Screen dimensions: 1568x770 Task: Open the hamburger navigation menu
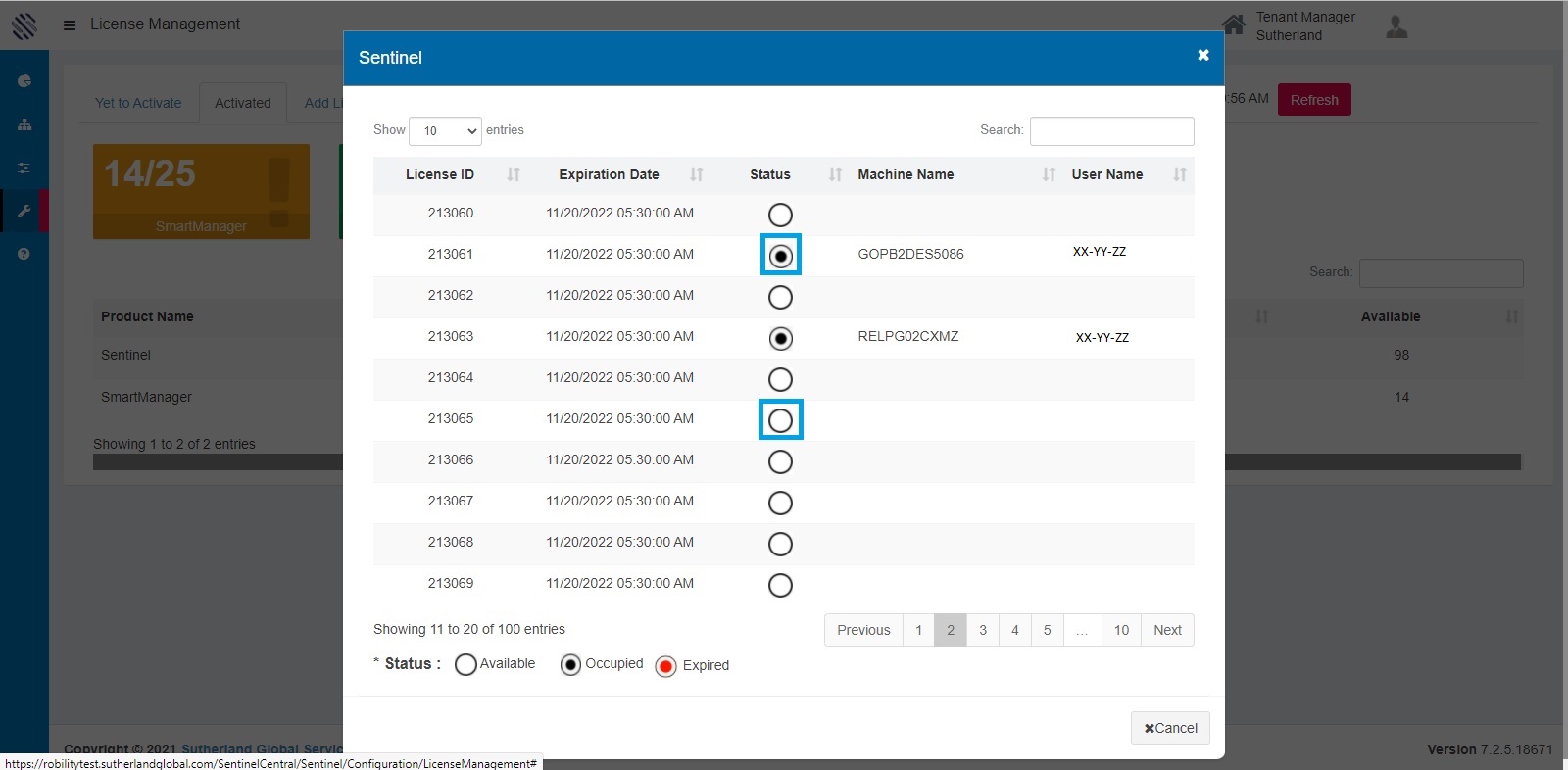coord(70,25)
